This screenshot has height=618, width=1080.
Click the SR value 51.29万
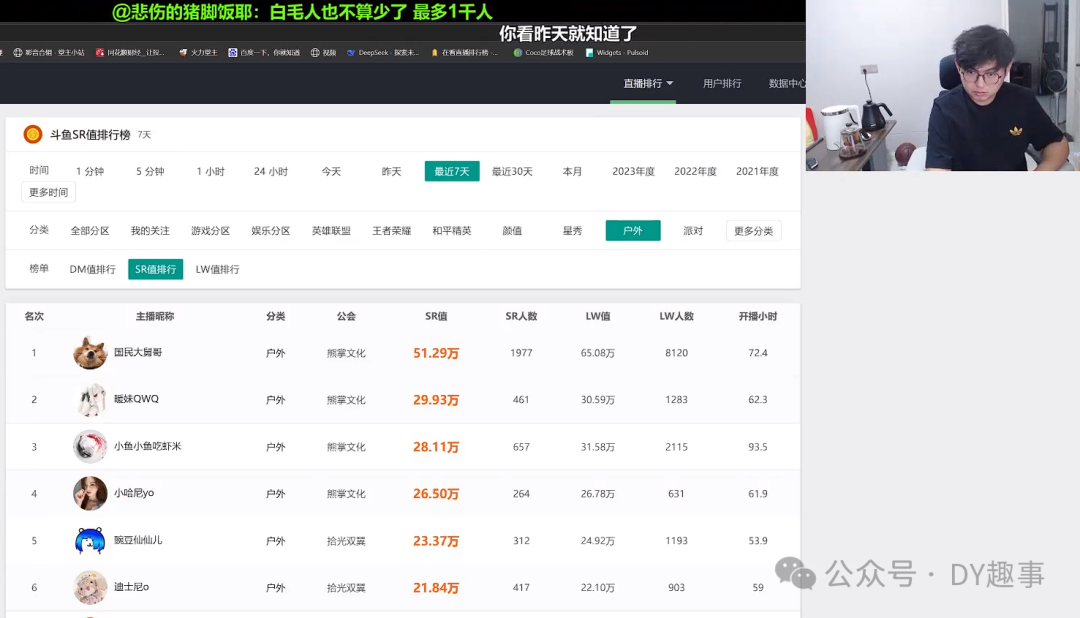pyautogui.click(x=436, y=353)
